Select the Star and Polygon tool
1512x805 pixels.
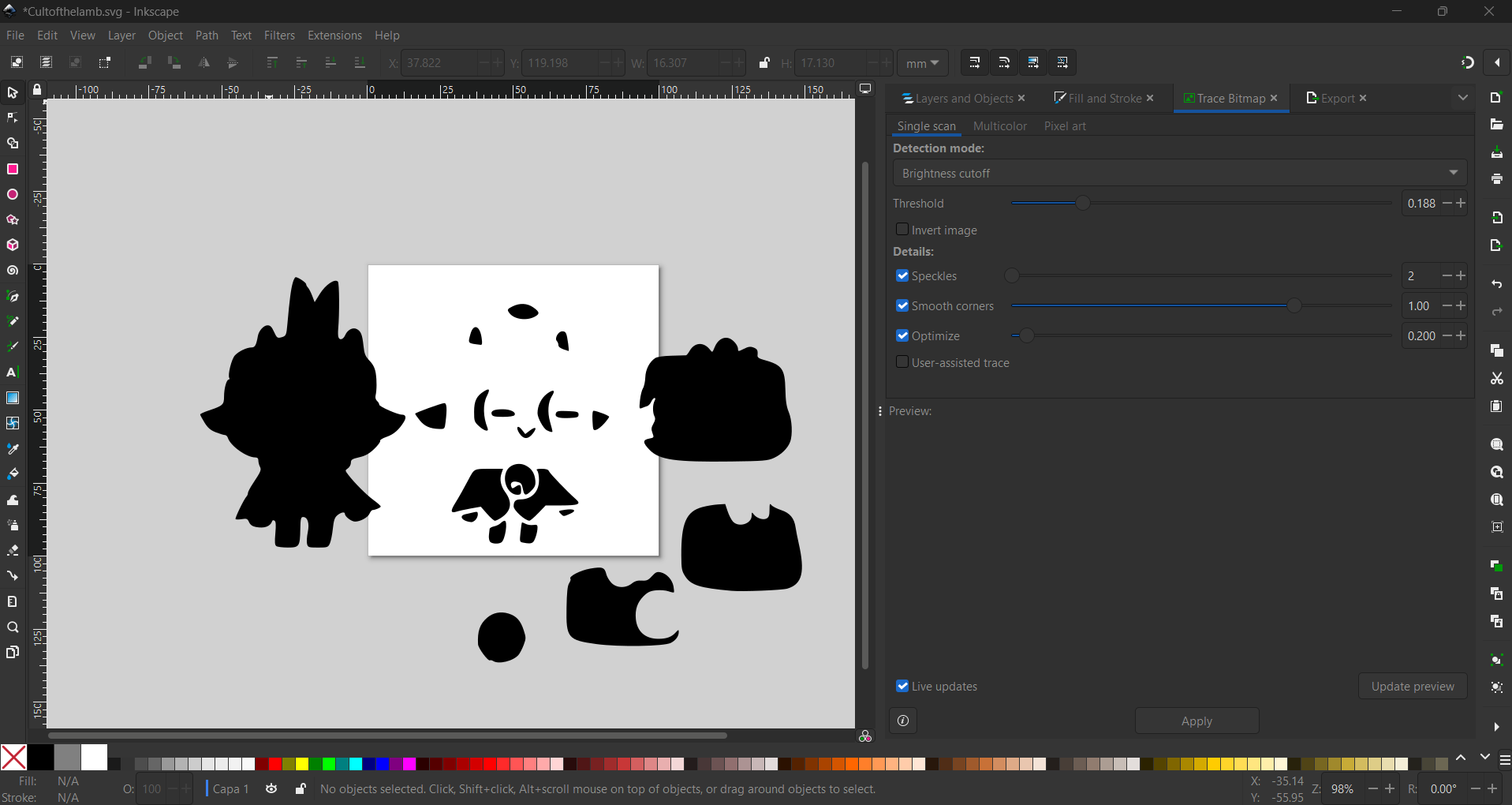click(13, 219)
